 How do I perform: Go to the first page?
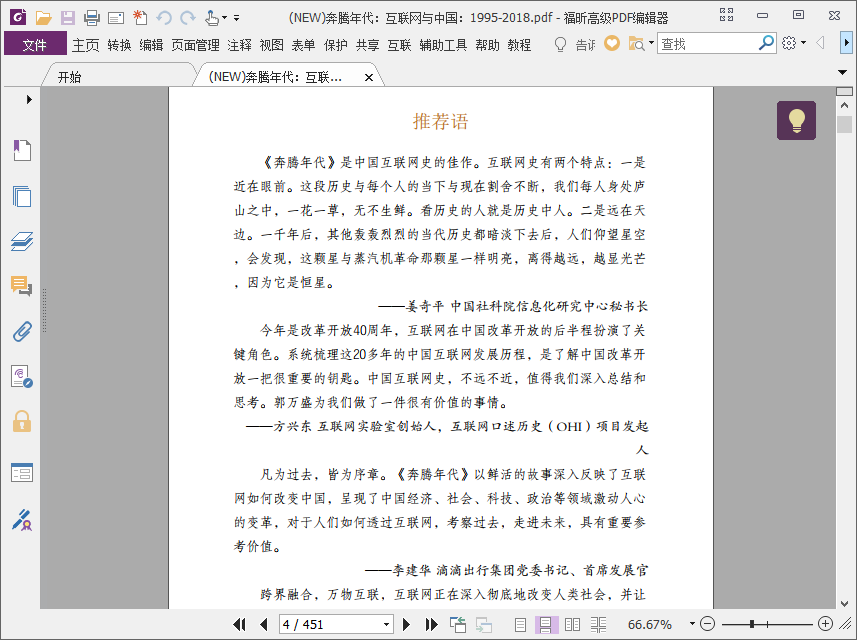point(239,624)
